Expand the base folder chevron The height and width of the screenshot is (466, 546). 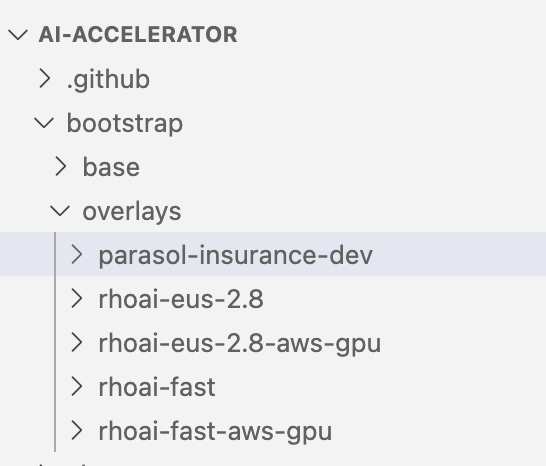(x=61, y=166)
